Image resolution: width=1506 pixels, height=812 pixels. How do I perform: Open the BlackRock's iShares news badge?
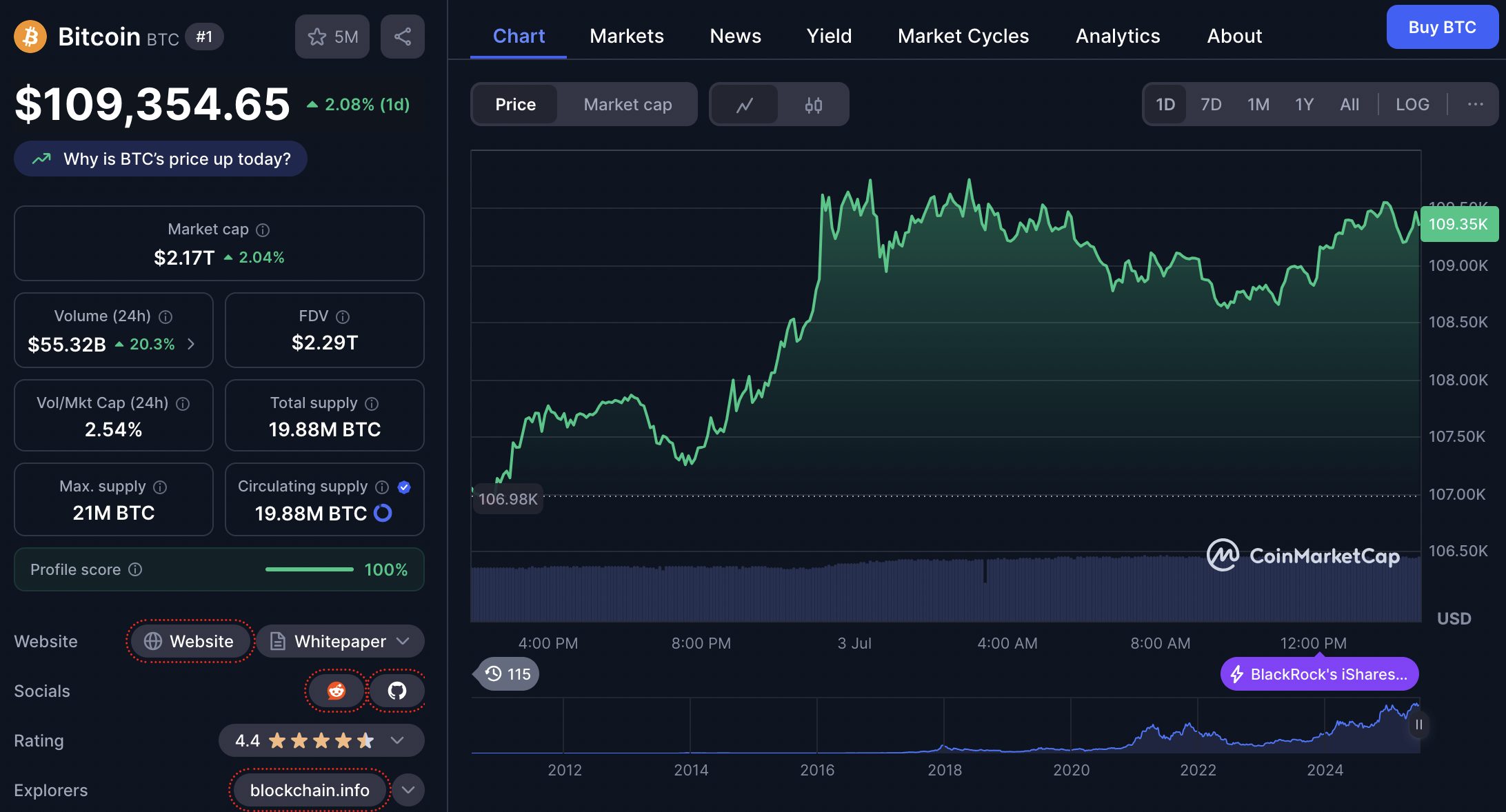[x=1320, y=674]
